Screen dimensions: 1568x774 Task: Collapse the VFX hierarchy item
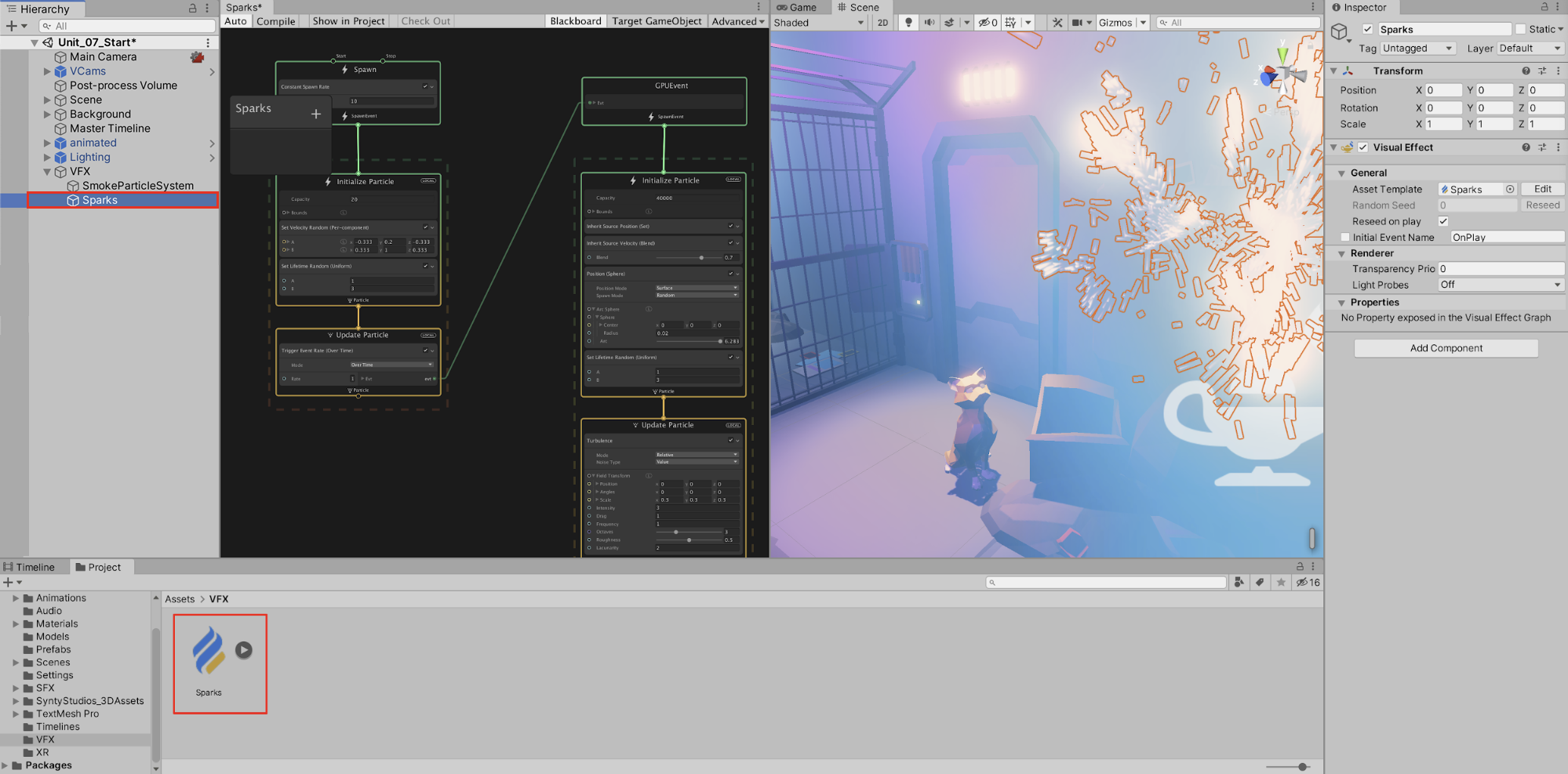(x=47, y=172)
